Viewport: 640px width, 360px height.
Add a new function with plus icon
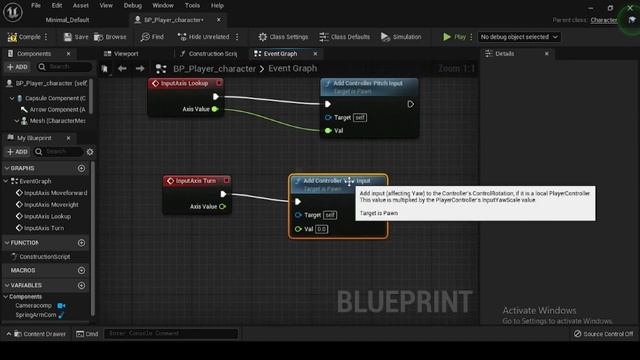(x=81, y=243)
